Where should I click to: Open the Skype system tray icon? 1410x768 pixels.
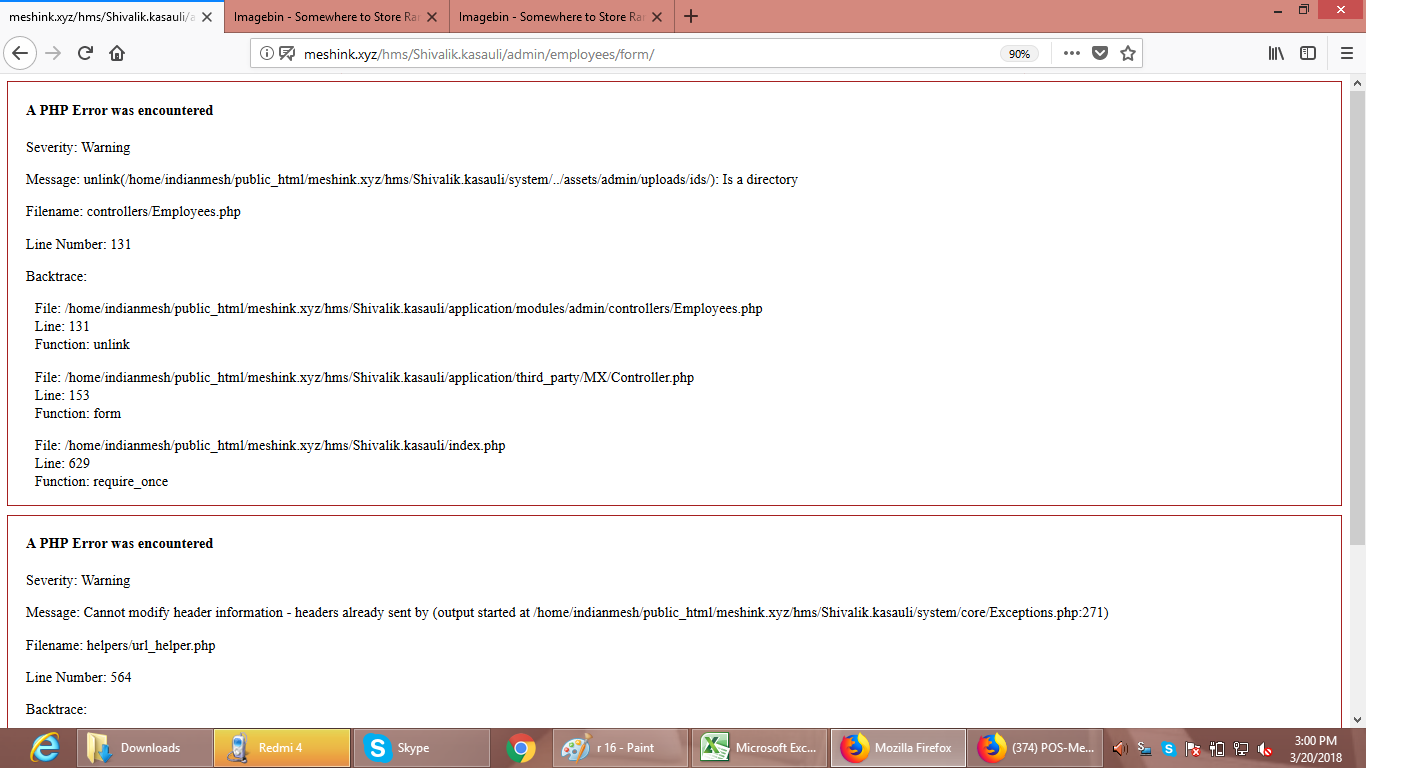click(1168, 748)
